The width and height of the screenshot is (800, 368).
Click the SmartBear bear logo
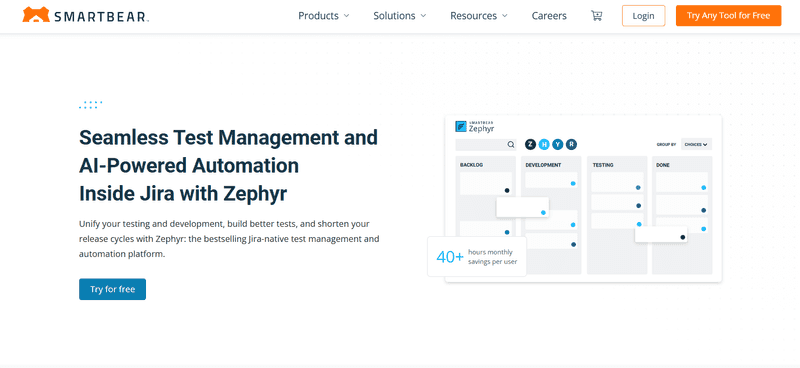pyautogui.click(x=36, y=15)
